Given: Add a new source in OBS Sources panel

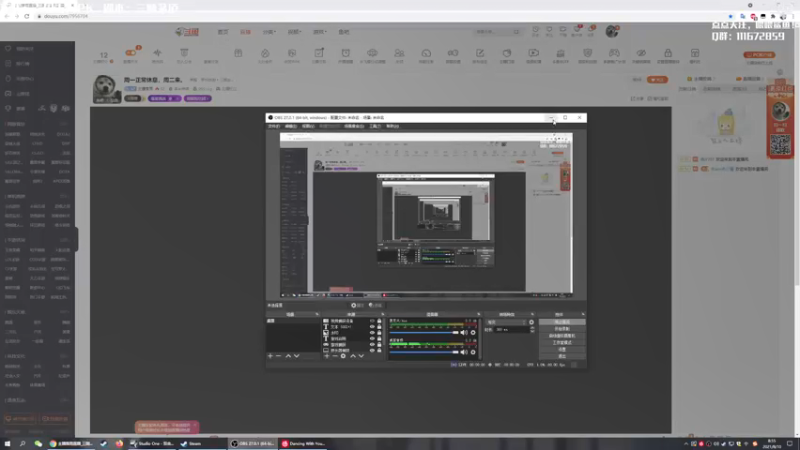Looking at the screenshot, I should click(x=327, y=356).
